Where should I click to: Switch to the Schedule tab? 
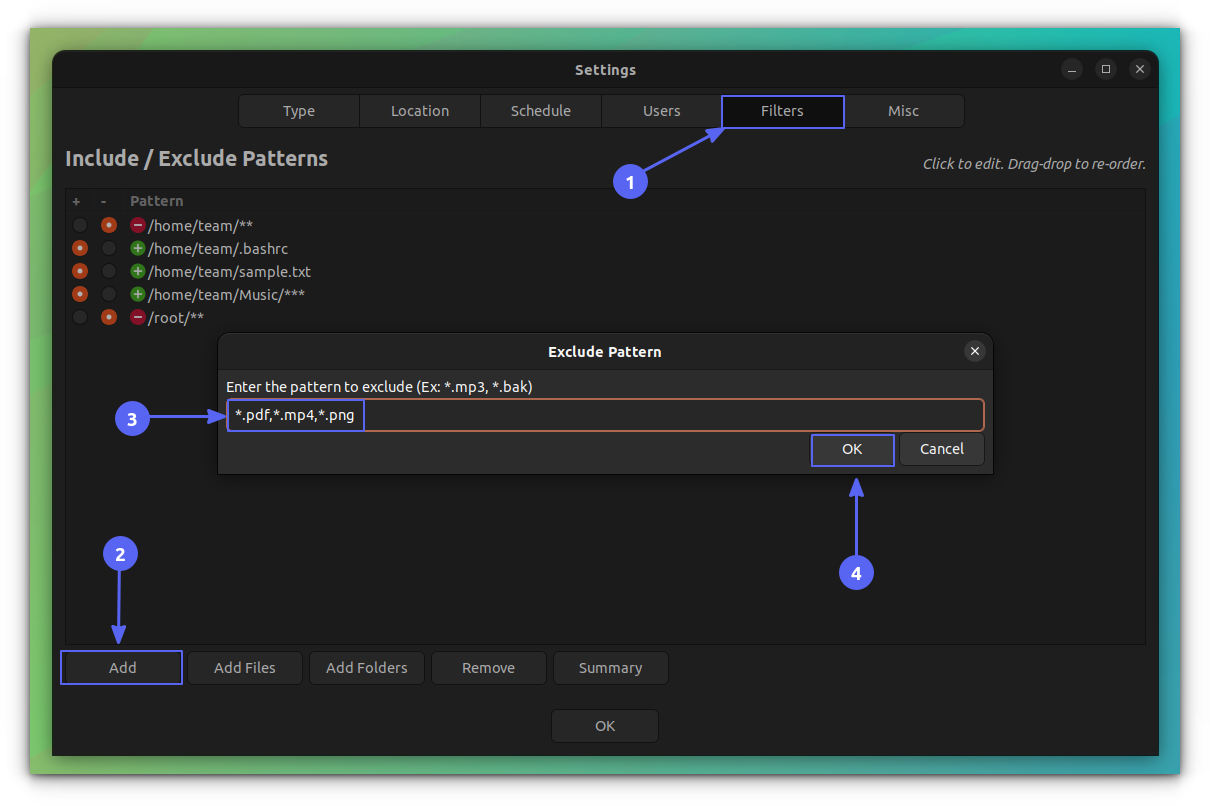pos(541,111)
